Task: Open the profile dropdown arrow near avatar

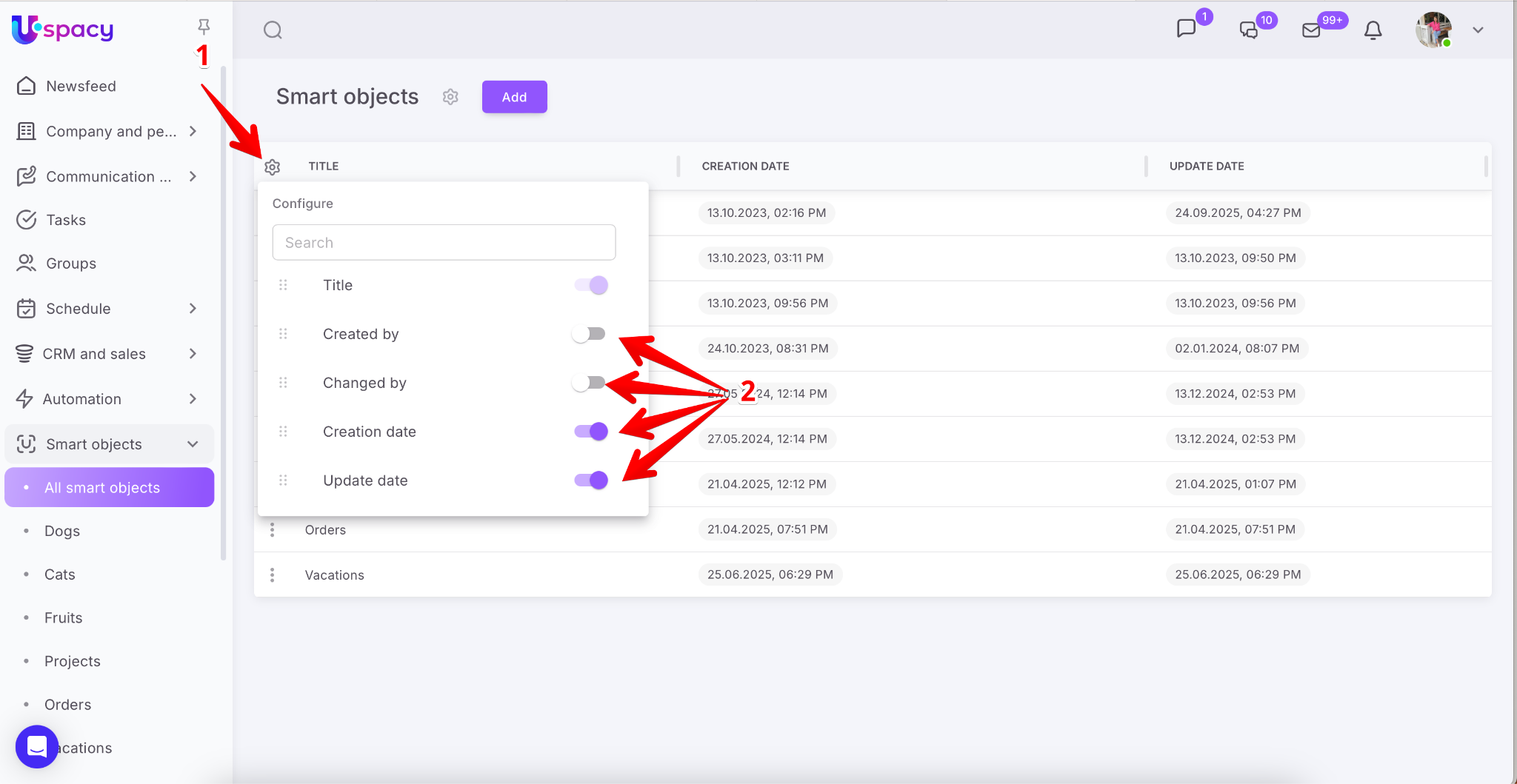Action: (1478, 30)
